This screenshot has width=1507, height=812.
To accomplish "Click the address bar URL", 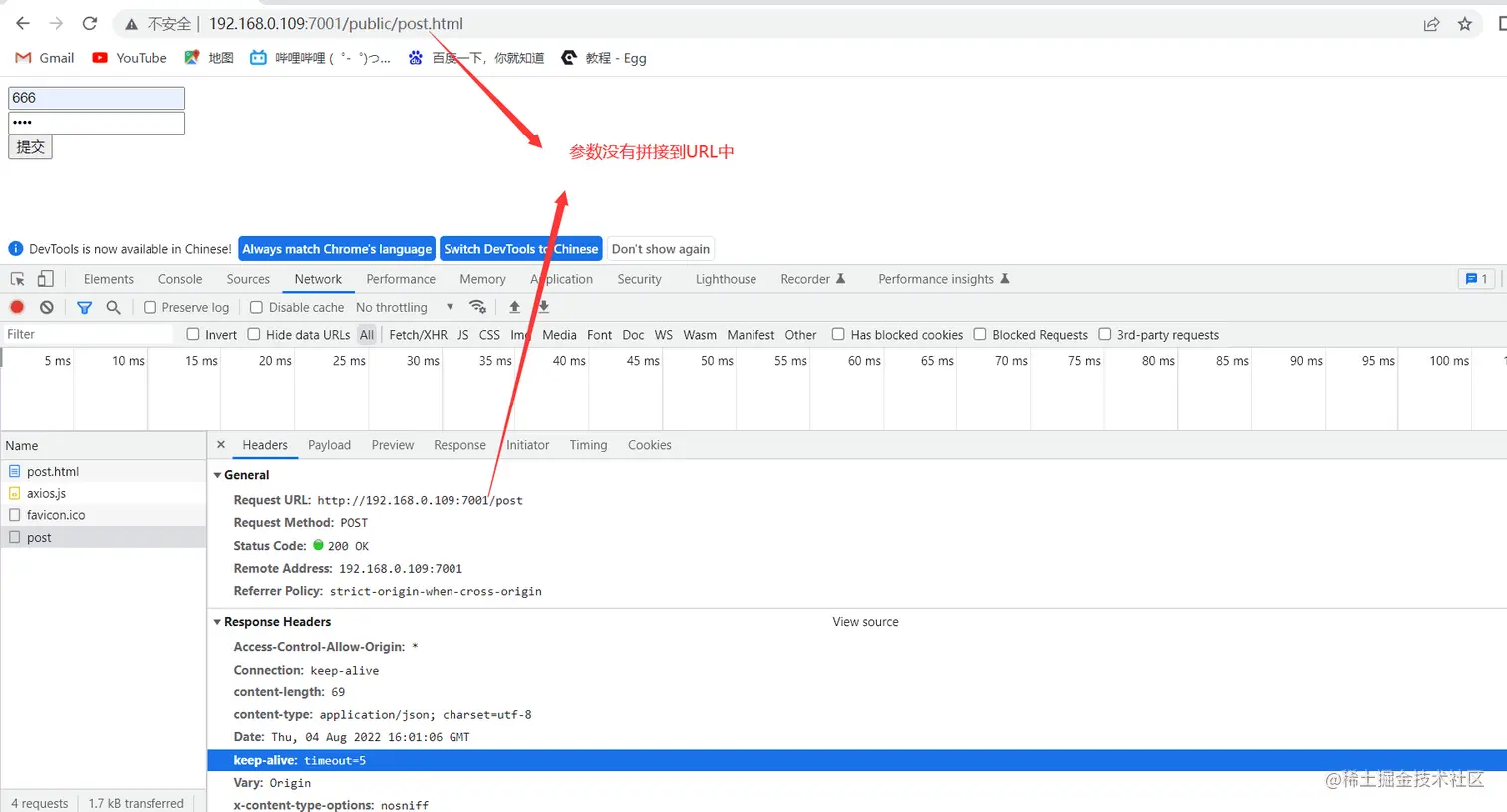I will pyautogui.click(x=336, y=24).
